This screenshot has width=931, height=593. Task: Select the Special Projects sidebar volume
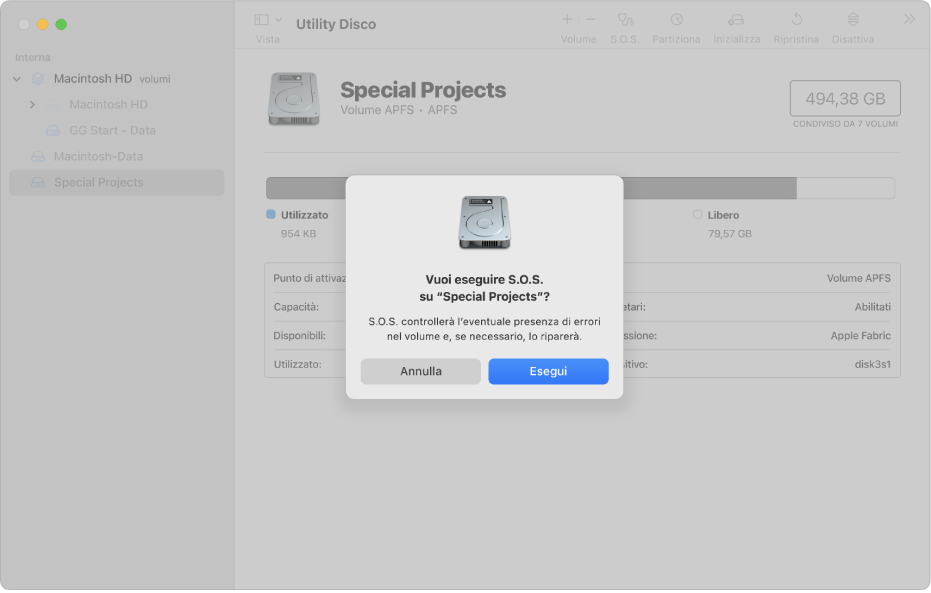tap(116, 182)
